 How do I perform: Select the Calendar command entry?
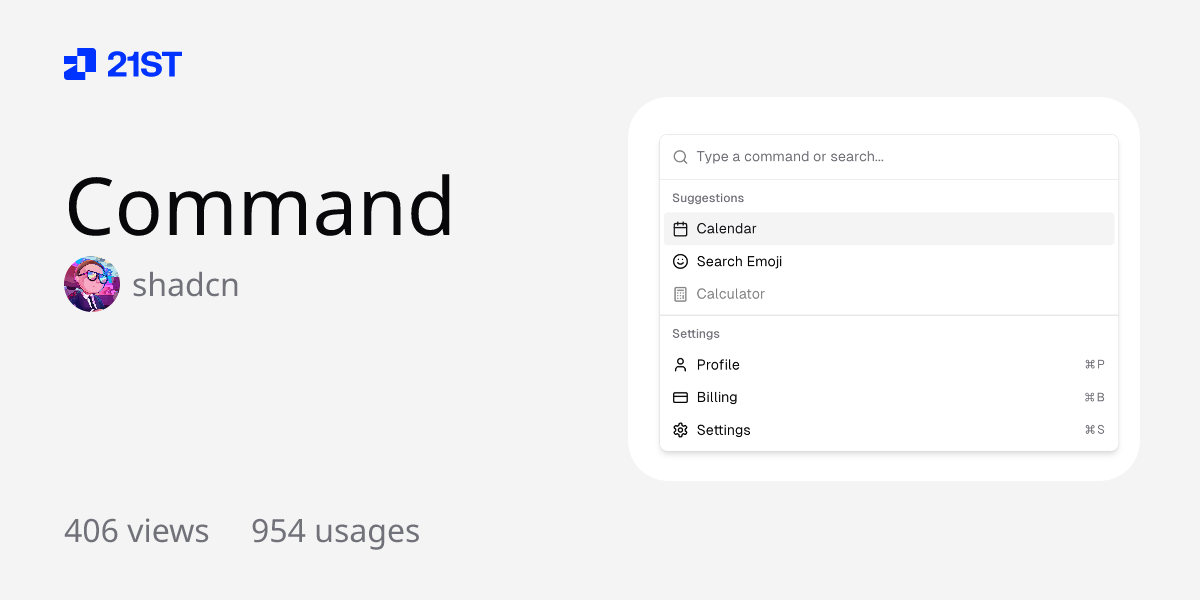tap(727, 228)
